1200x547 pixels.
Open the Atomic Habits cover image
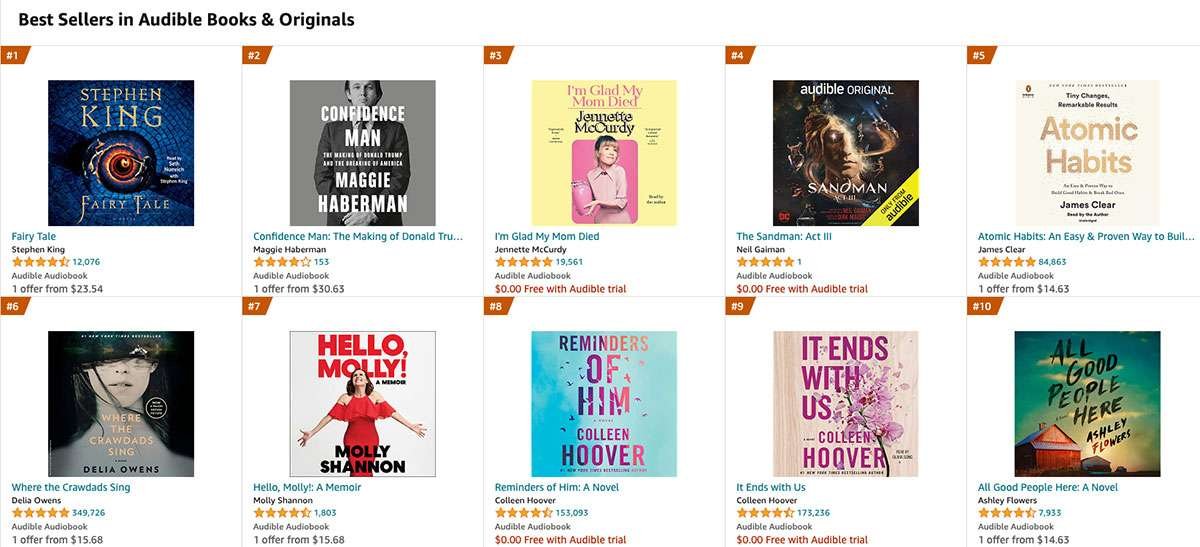coord(1087,153)
